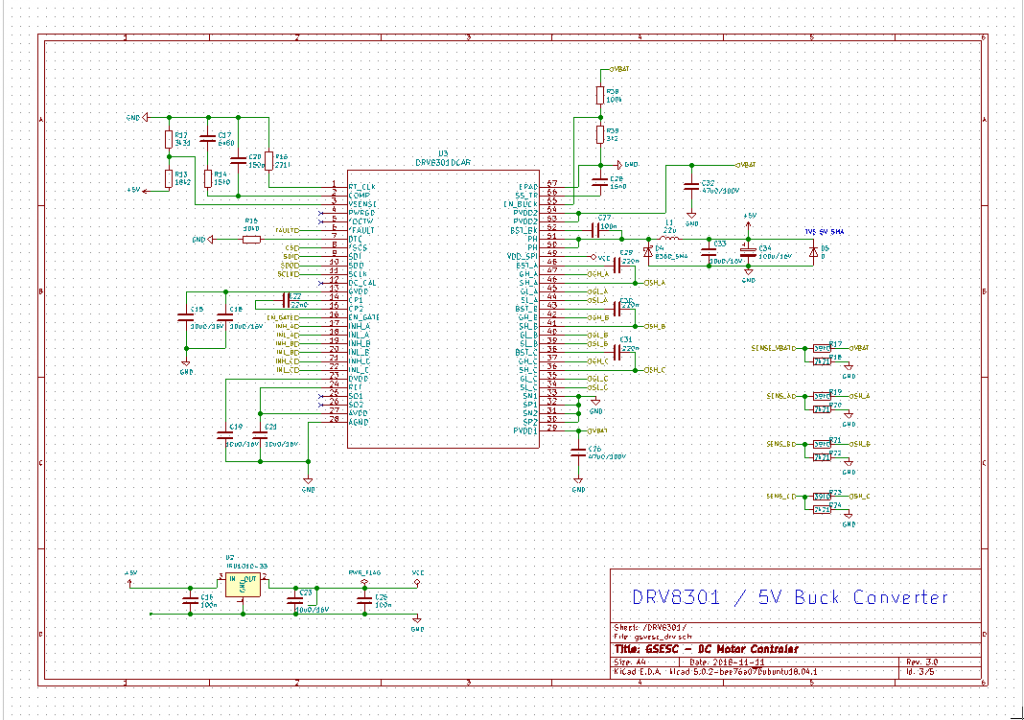Select the PVDD1 pin name on U3

525,431
